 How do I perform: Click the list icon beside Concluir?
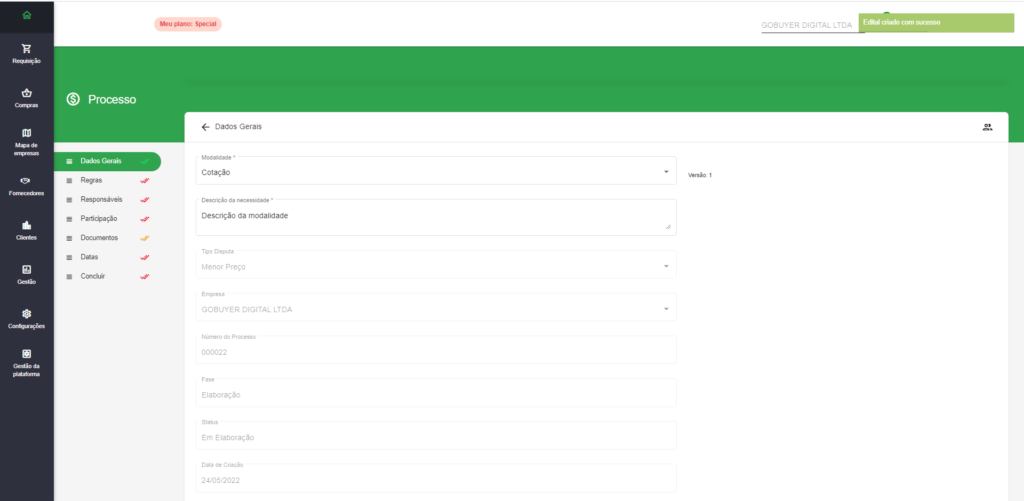[69, 277]
